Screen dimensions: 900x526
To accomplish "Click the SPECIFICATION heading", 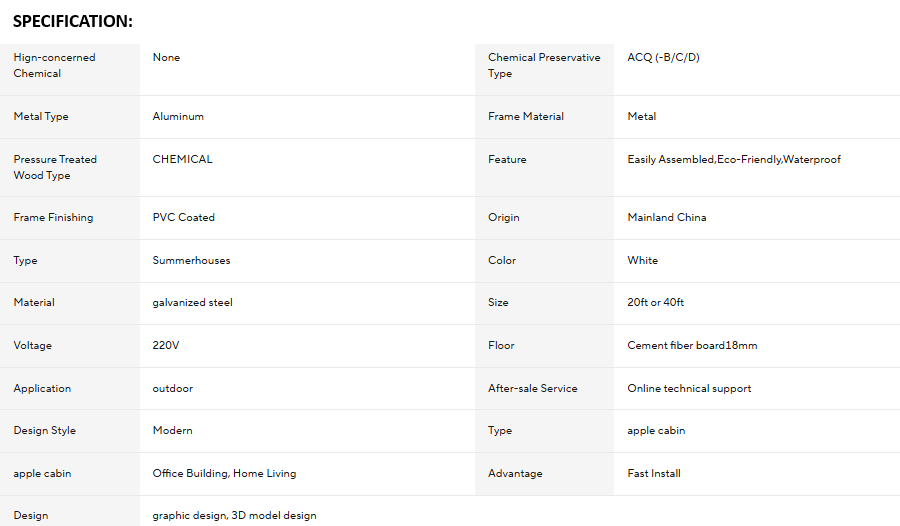I will pyautogui.click(x=73, y=21).
